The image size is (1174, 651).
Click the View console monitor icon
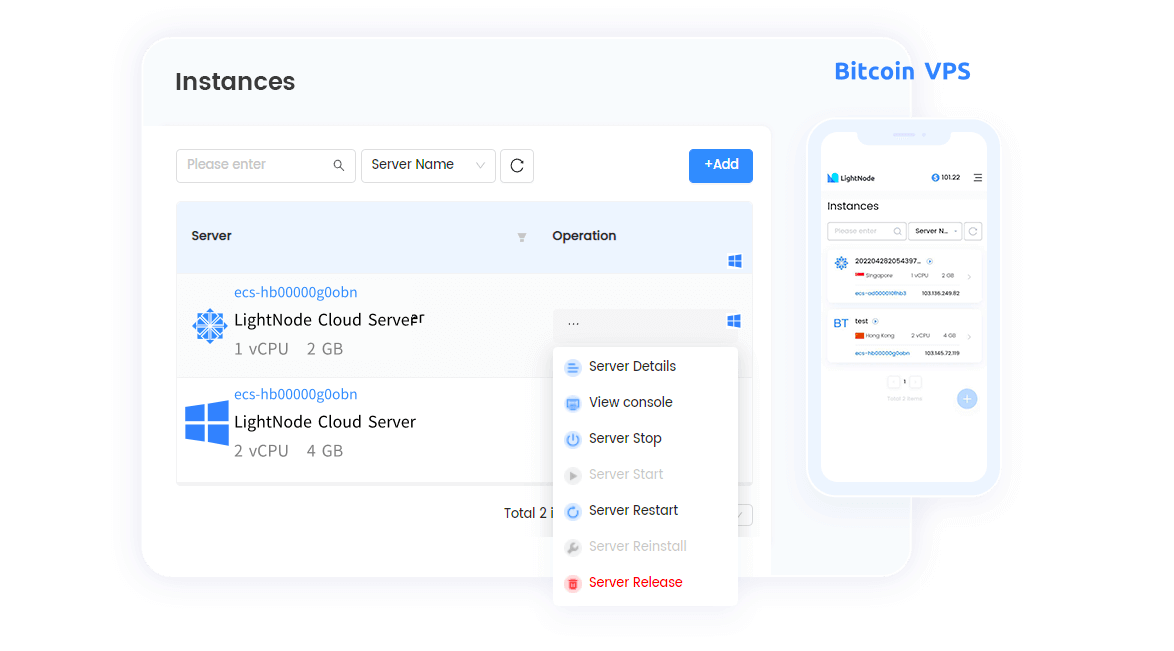[573, 404]
